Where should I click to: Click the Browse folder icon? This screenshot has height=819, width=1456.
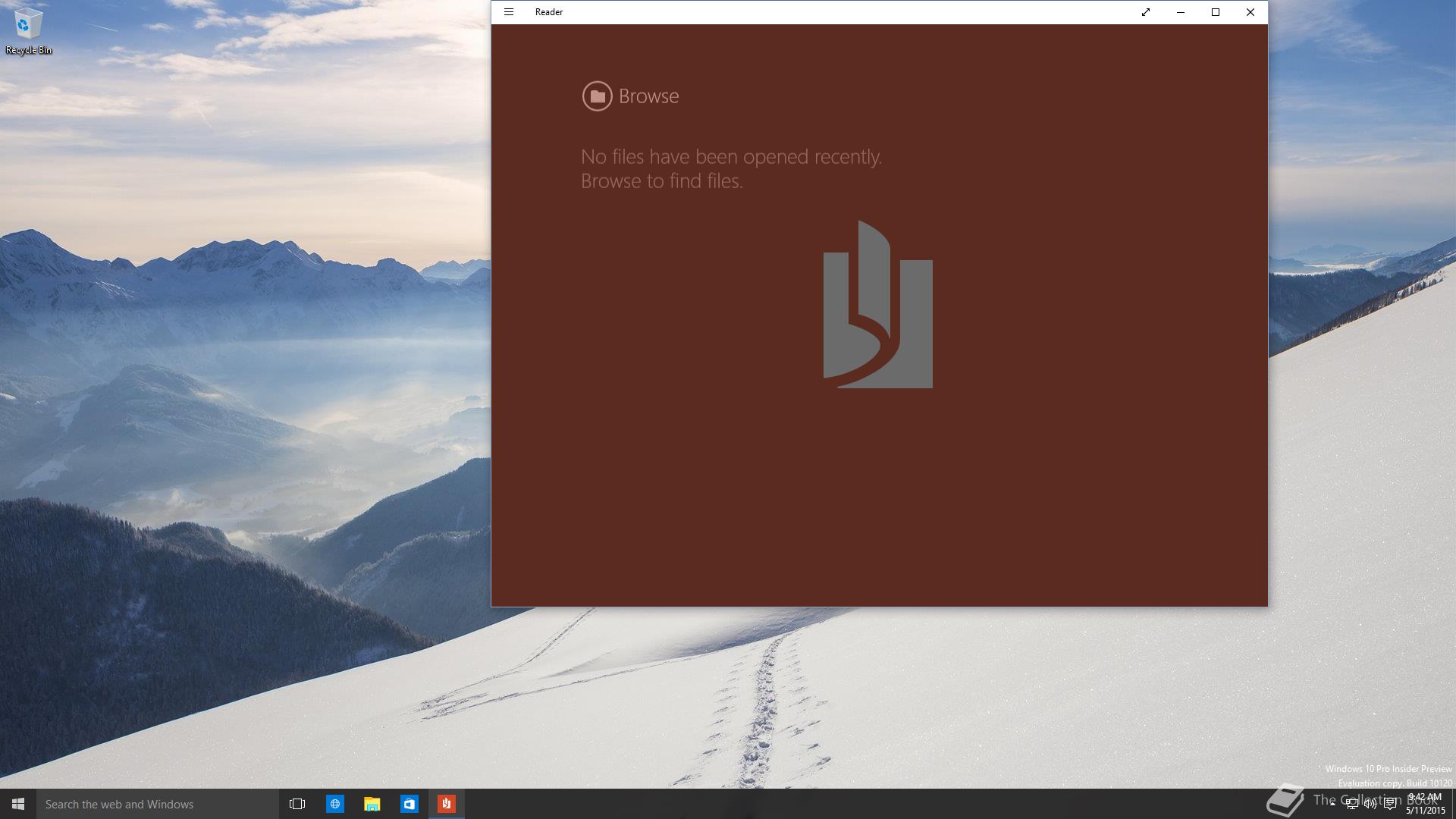coord(597,96)
